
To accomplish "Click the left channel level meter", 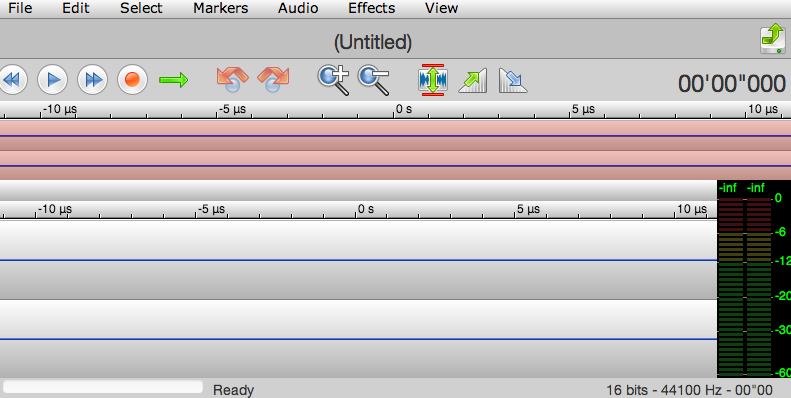I will [730, 287].
